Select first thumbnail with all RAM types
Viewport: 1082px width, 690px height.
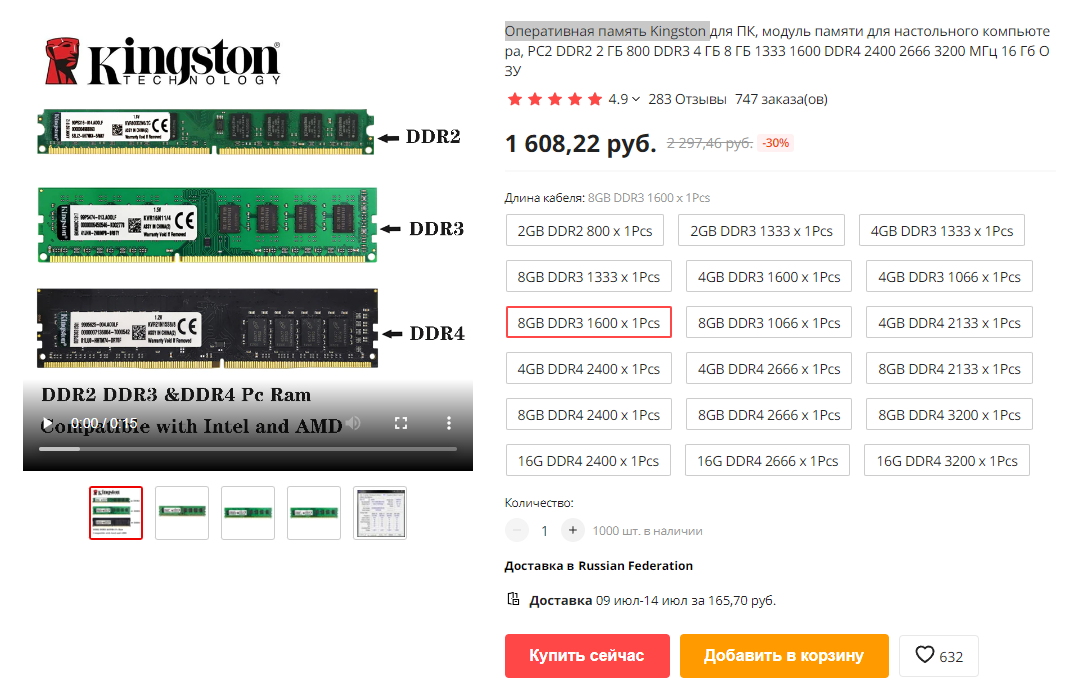click(x=116, y=513)
